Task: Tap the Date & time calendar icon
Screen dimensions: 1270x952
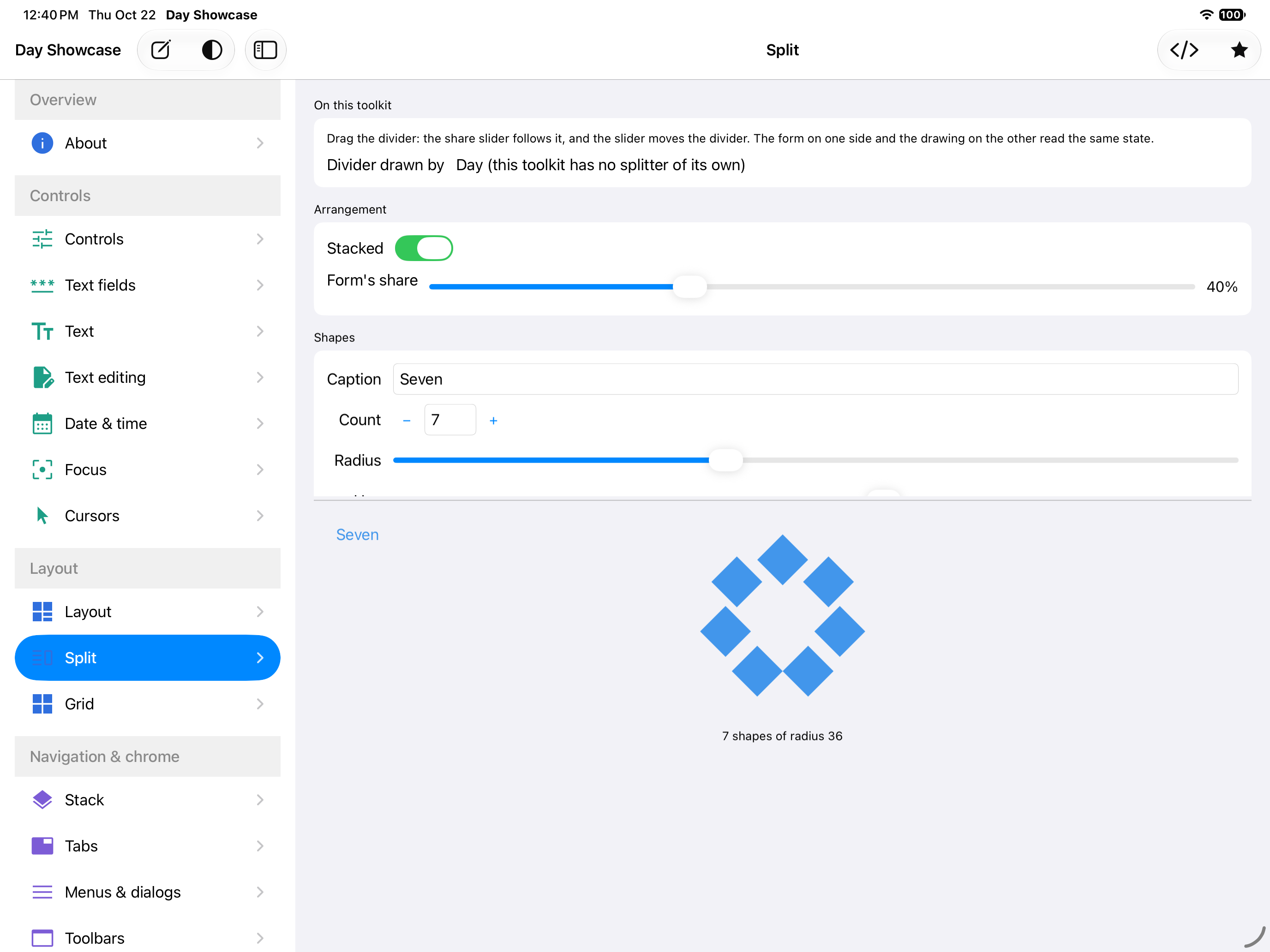Action: pos(42,423)
